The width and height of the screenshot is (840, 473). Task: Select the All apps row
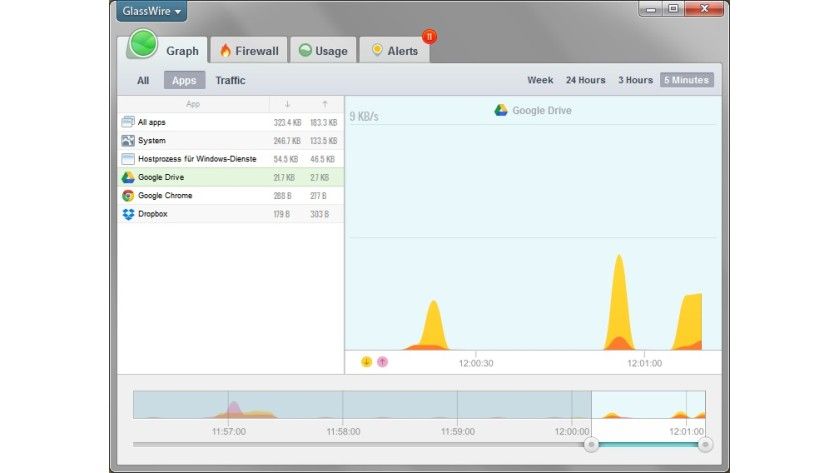230,122
